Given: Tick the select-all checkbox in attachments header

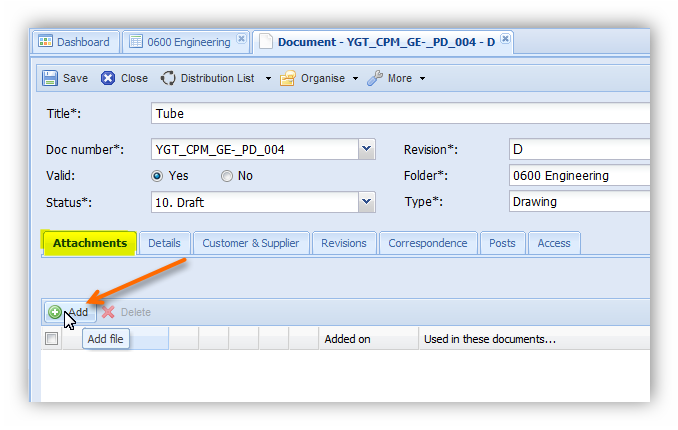Looking at the screenshot, I should click(52, 339).
